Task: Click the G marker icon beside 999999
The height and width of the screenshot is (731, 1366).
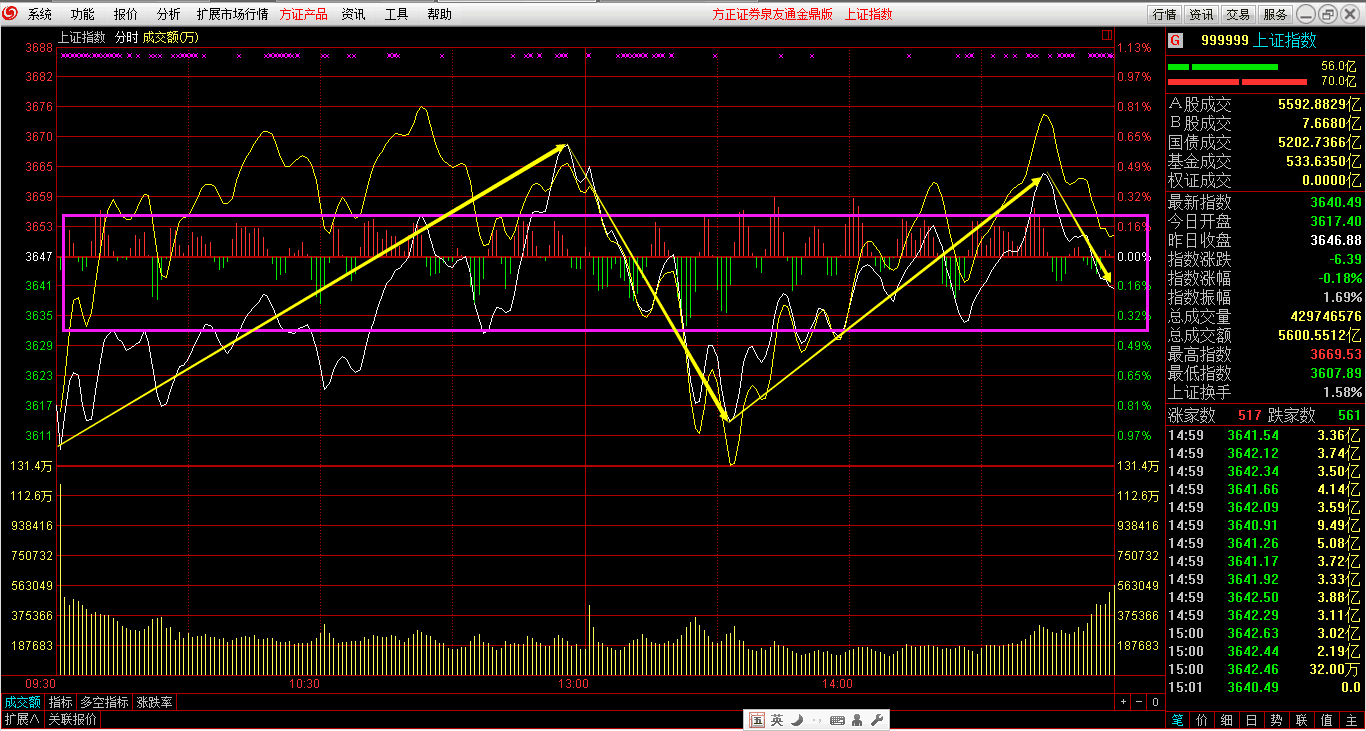Action: [x=1175, y=41]
